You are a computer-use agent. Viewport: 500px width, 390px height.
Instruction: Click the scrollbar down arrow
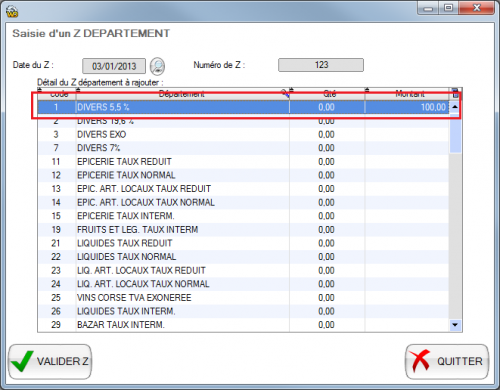click(x=455, y=325)
